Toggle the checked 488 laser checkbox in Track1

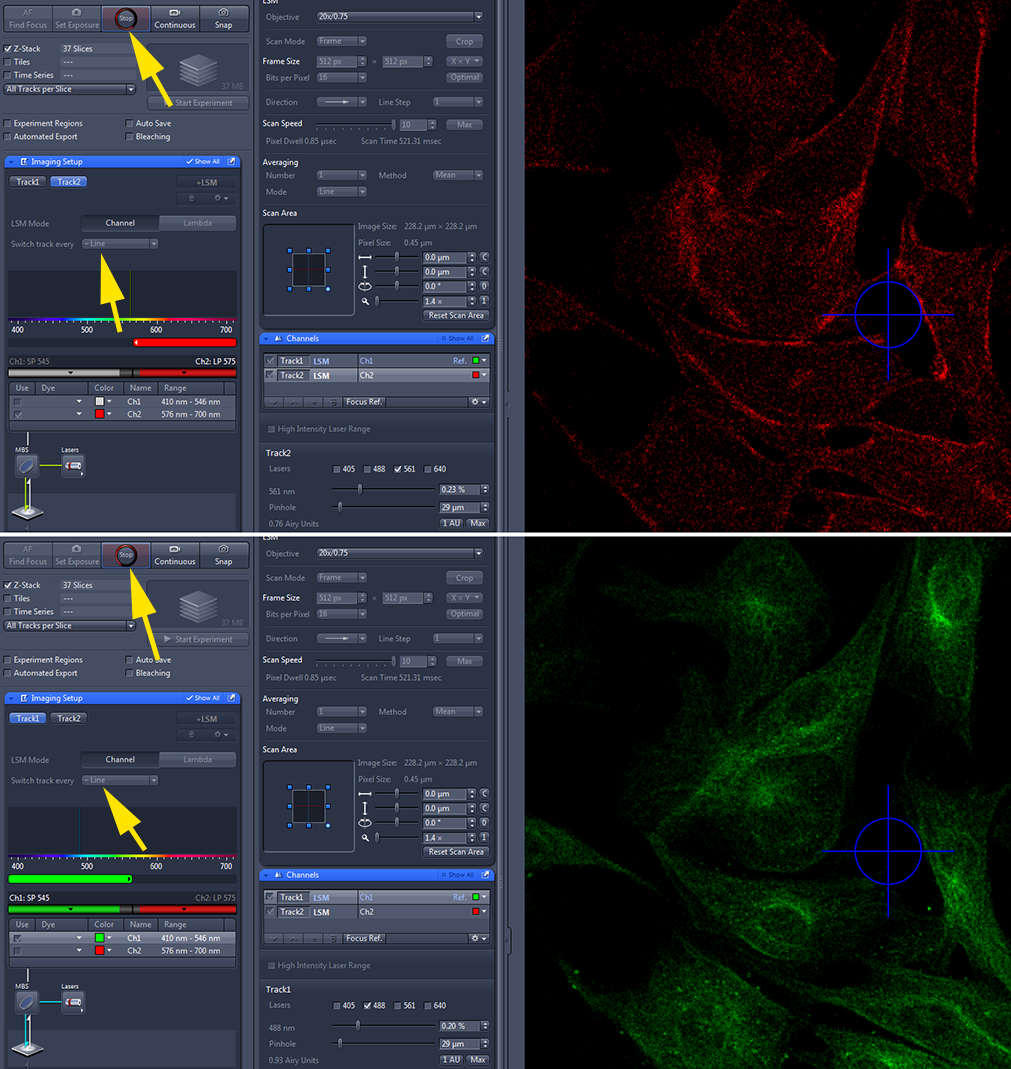(x=368, y=1006)
